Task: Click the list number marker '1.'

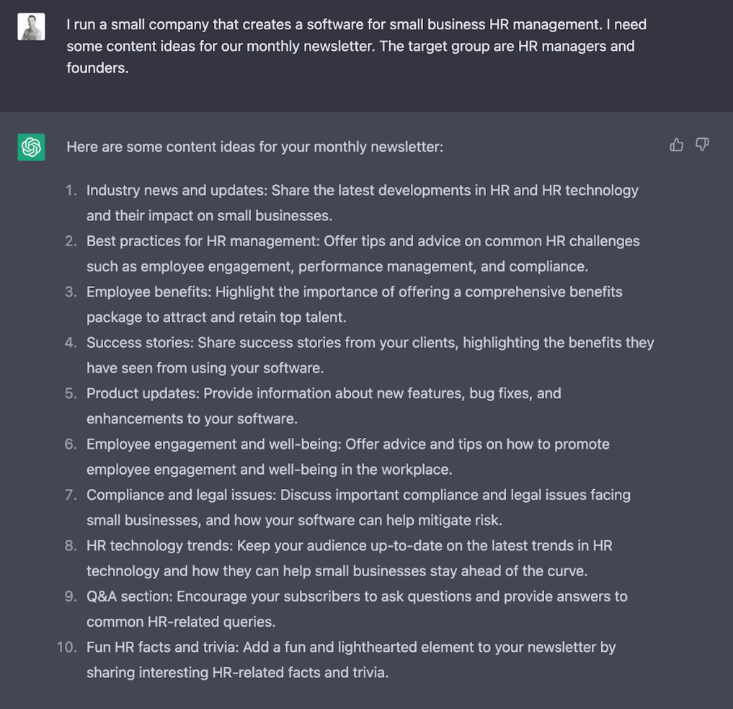Action: click(x=71, y=190)
